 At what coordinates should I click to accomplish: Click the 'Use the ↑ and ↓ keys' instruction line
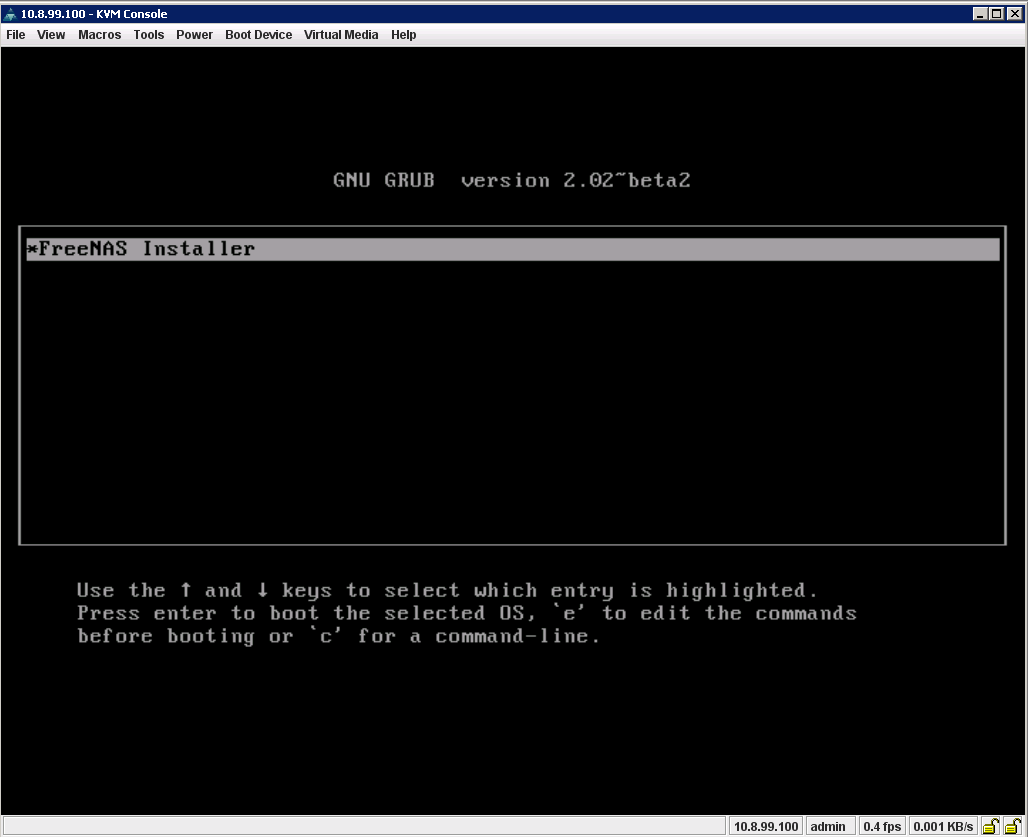[448, 591]
